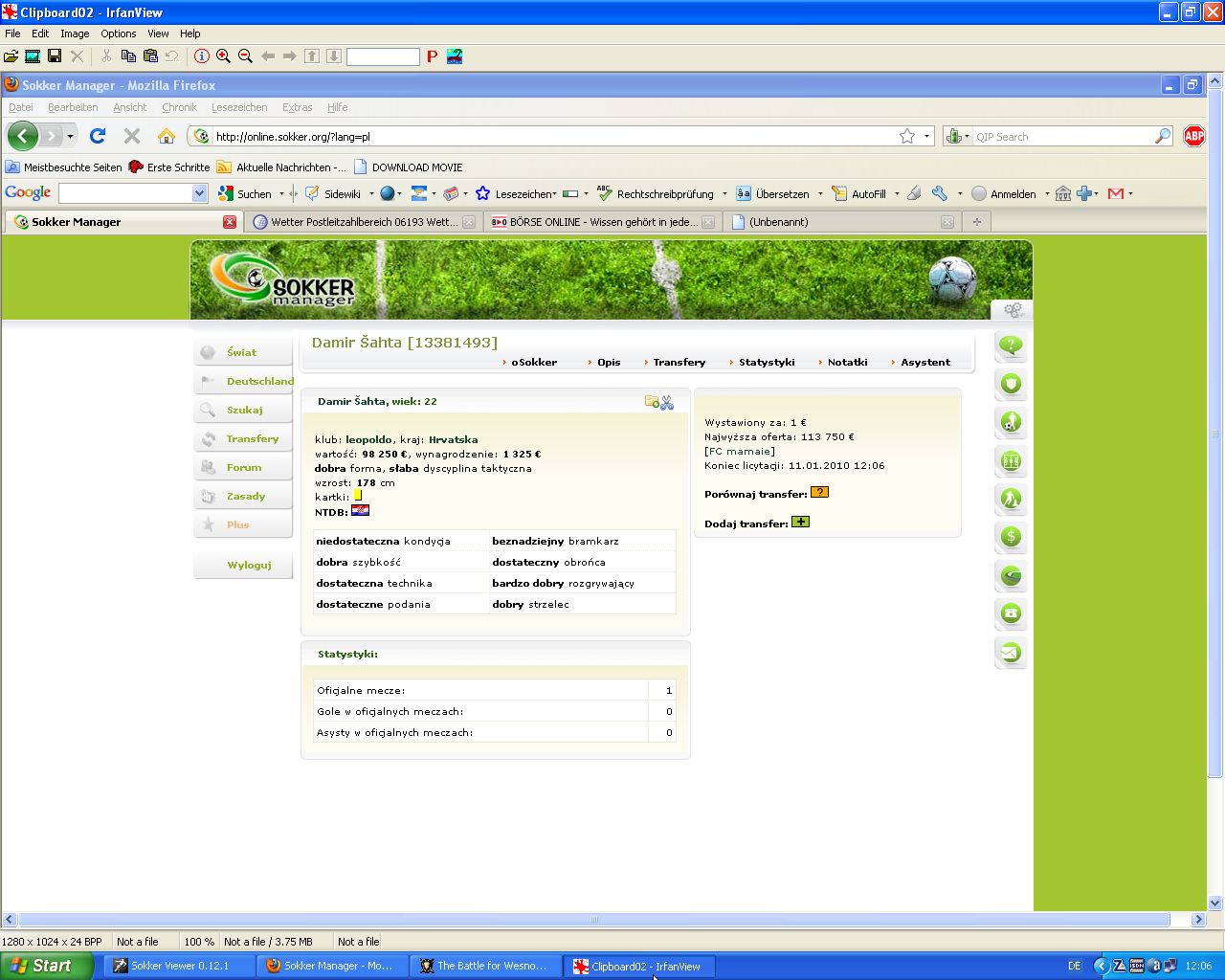Toggle the AdBlock Plus ABP icon

click(x=1193, y=136)
